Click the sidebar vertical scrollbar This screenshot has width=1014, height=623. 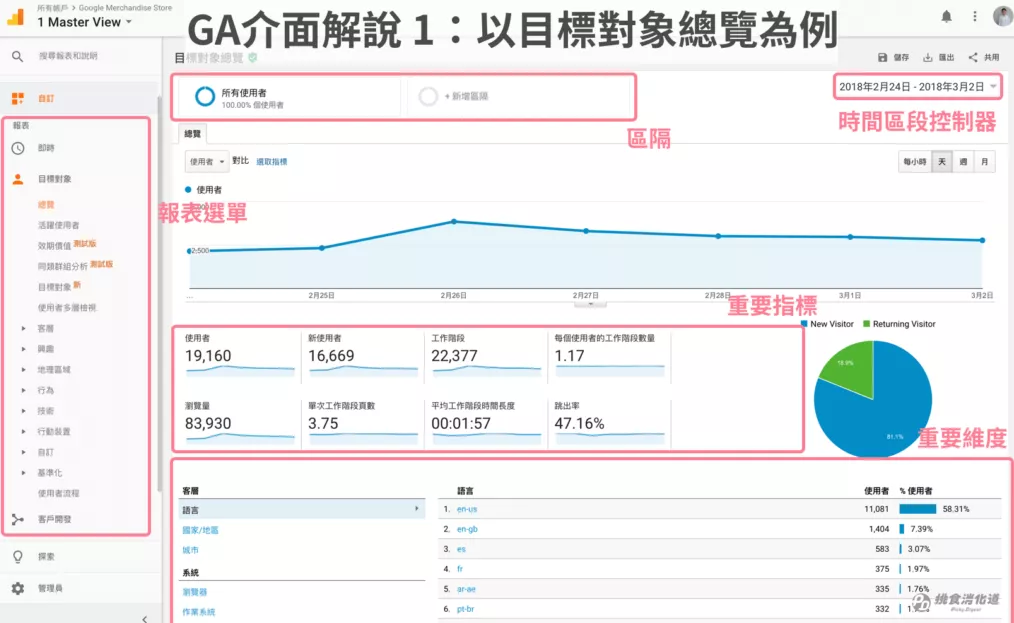tap(159, 294)
